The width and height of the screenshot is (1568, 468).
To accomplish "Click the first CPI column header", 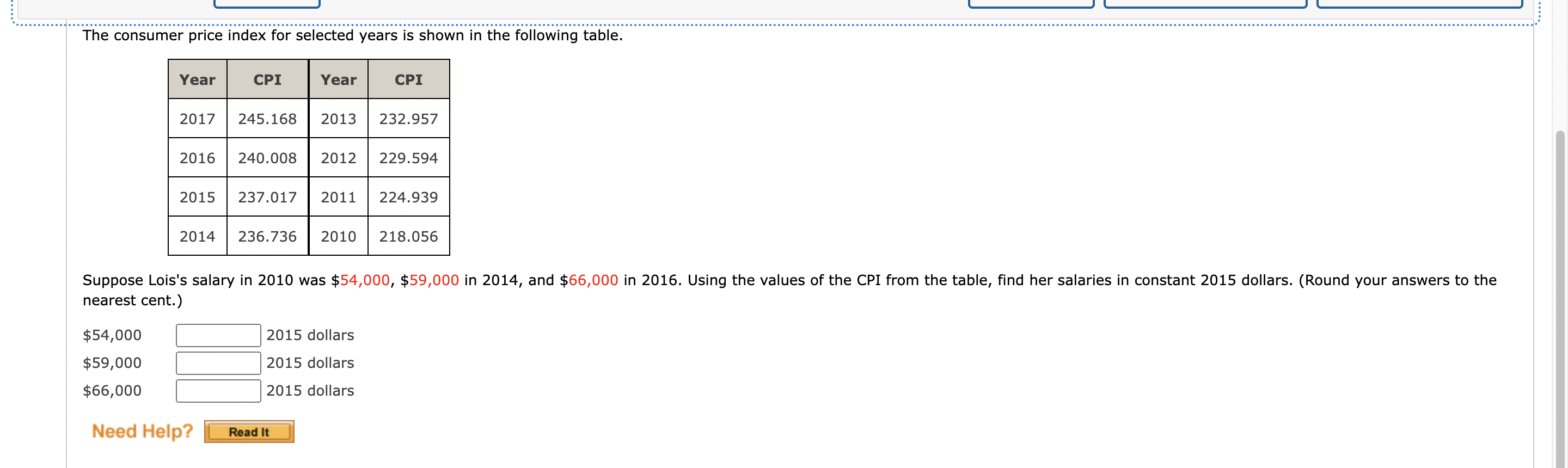I will (267, 80).
